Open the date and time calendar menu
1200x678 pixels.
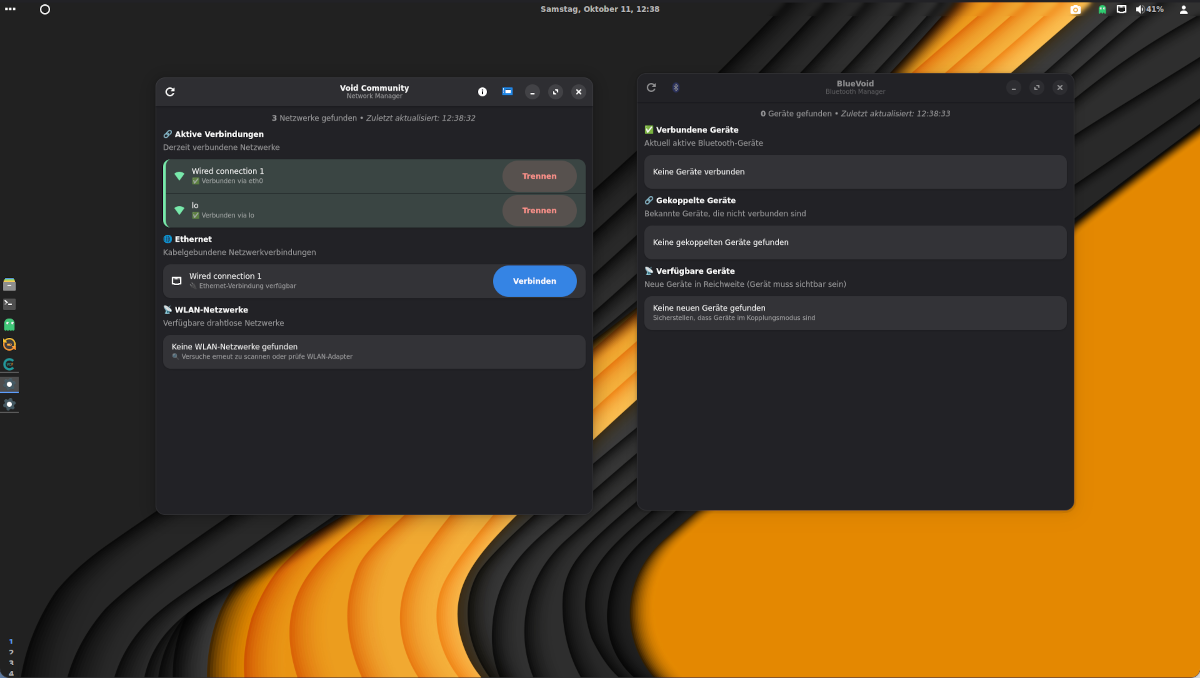point(600,9)
